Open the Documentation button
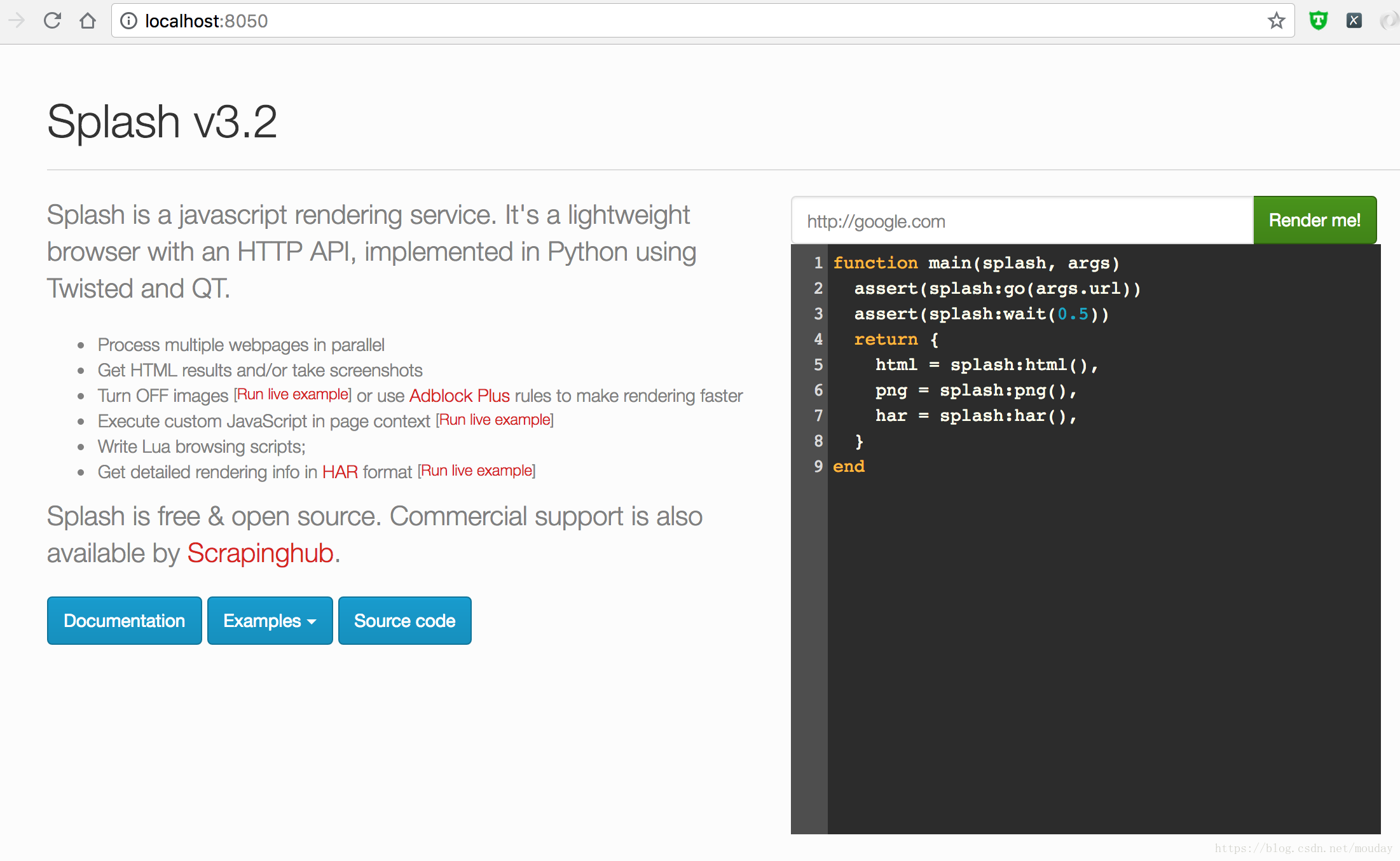 pos(125,621)
